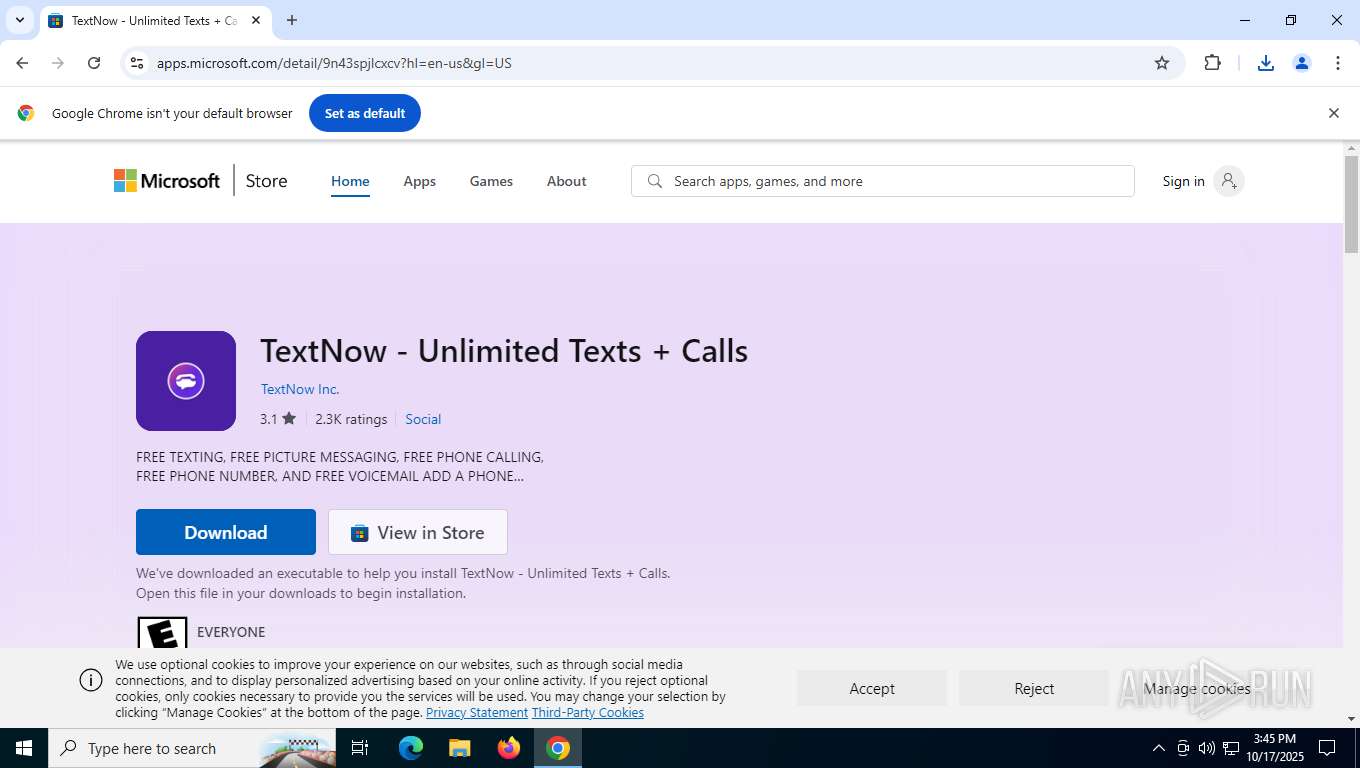Click the cookie banner info icon
The width and height of the screenshot is (1360, 768).
(91, 680)
